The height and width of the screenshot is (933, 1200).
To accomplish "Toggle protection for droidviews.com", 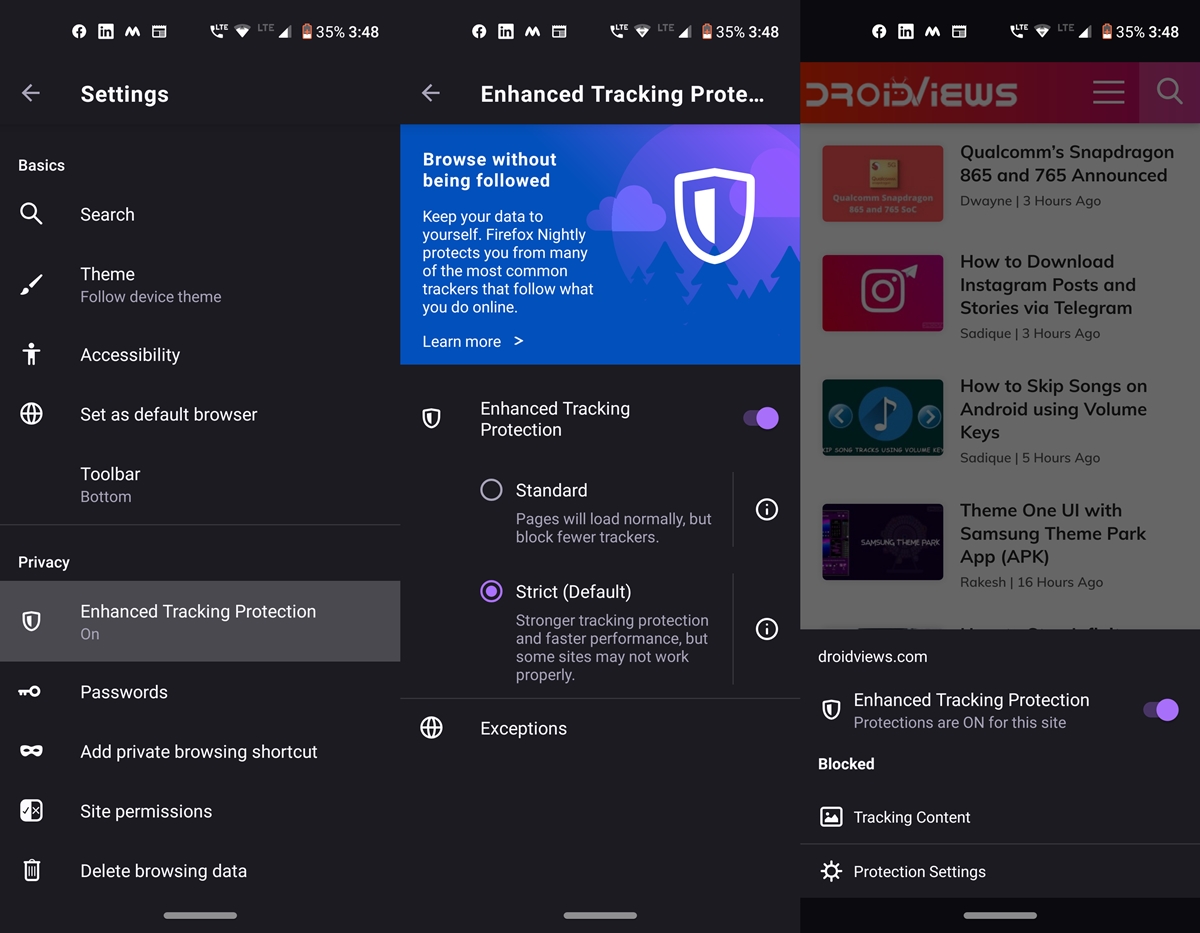I will click(x=1160, y=710).
